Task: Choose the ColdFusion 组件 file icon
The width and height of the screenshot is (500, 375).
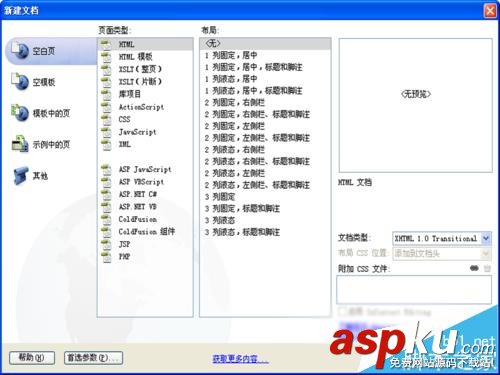Action: click(106, 231)
